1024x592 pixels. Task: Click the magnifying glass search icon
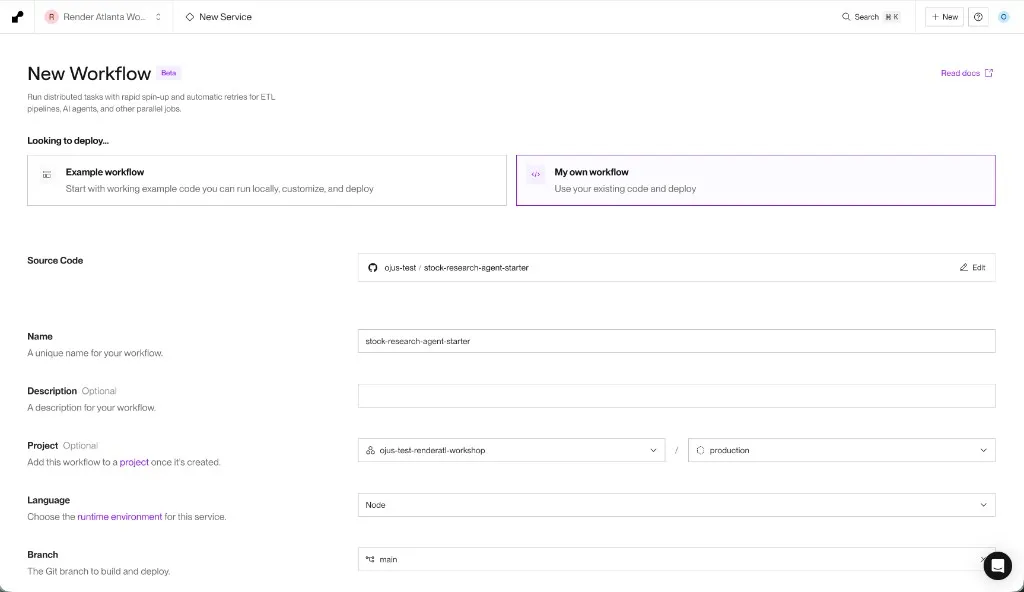(846, 17)
